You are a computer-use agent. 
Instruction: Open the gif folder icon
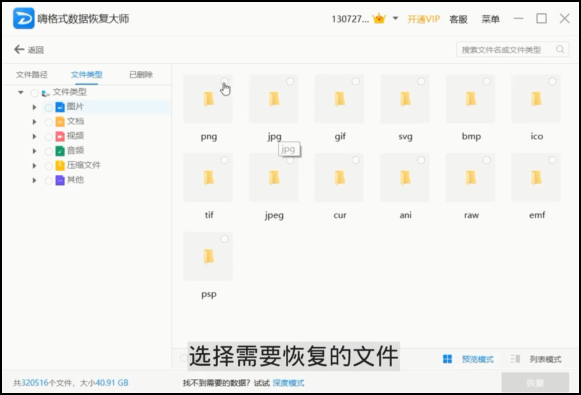pyautogui.click(x=340, y=99)
